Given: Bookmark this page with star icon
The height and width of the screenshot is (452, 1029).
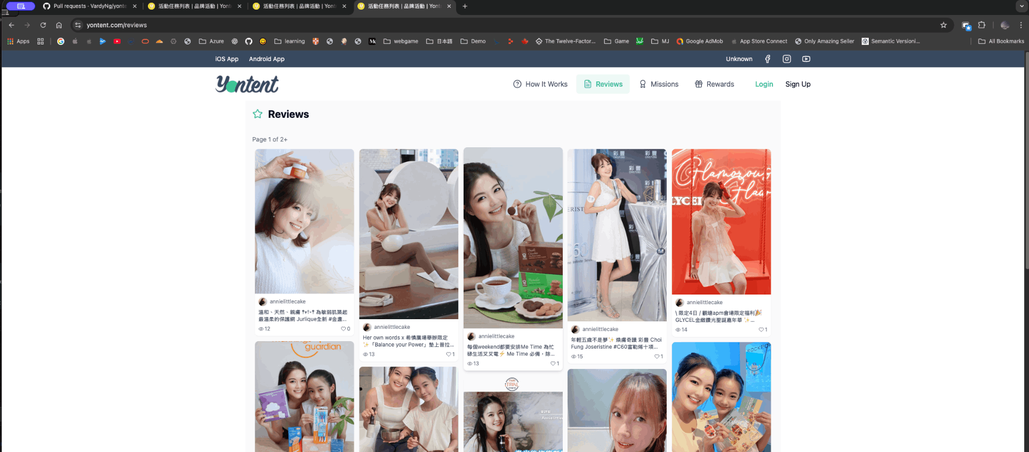Looking at the screenshot, I should click(x=943, y=25).
